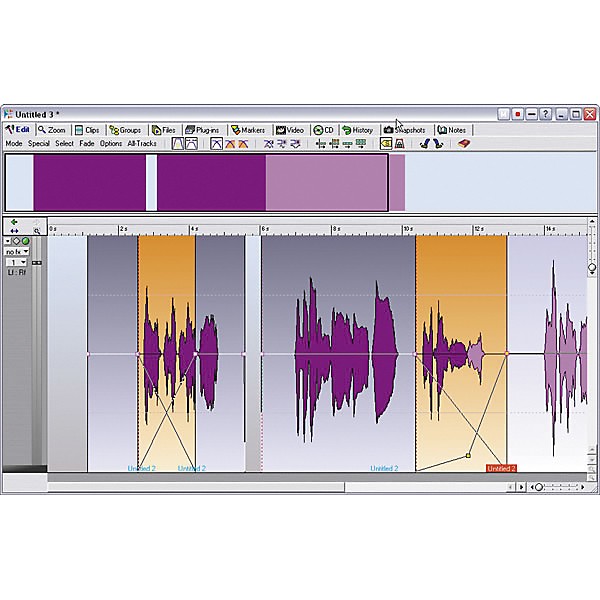Screen dimensions: 600x600
Task: Open the Video tab
Action: point(290,130)
